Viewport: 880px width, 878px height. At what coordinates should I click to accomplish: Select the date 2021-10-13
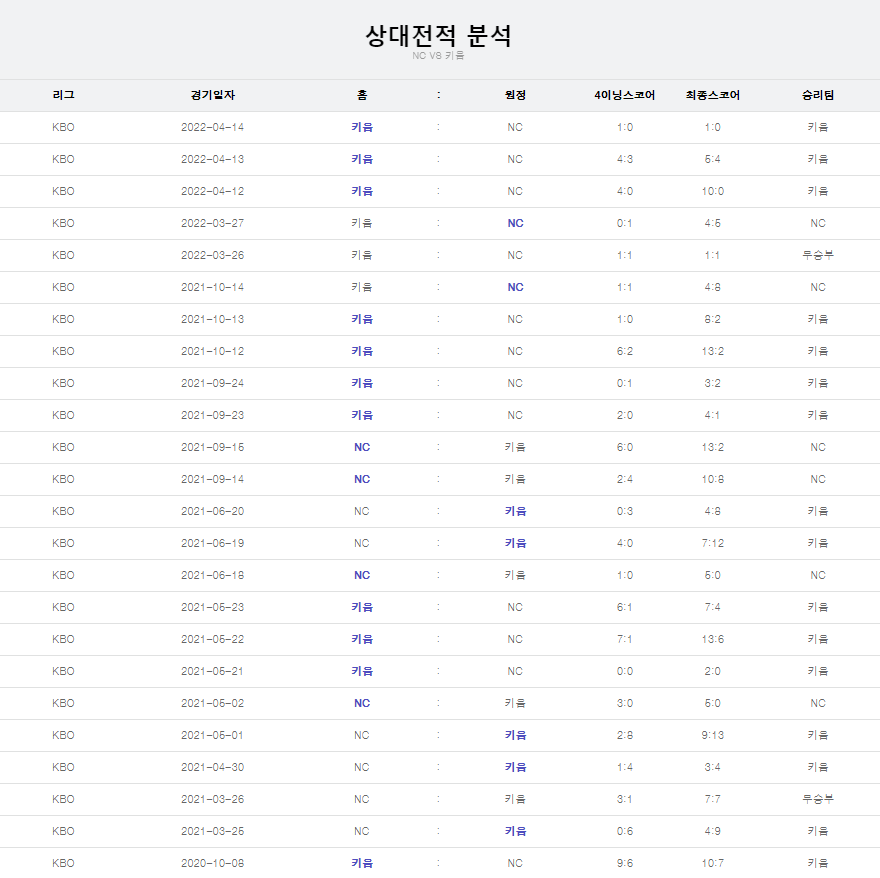pos(213,319)
